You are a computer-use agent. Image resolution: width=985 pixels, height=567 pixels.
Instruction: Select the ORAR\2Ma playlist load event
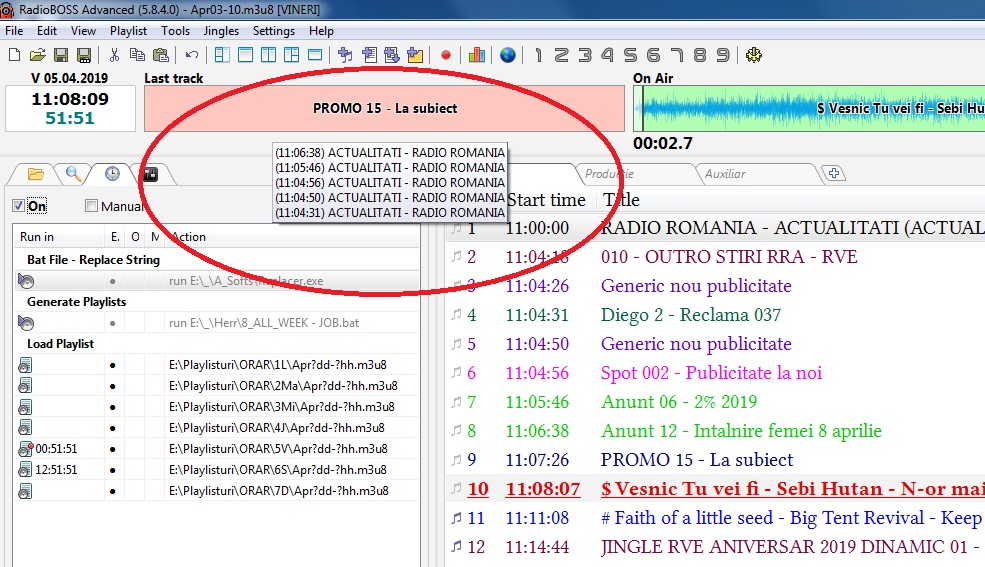217,386
